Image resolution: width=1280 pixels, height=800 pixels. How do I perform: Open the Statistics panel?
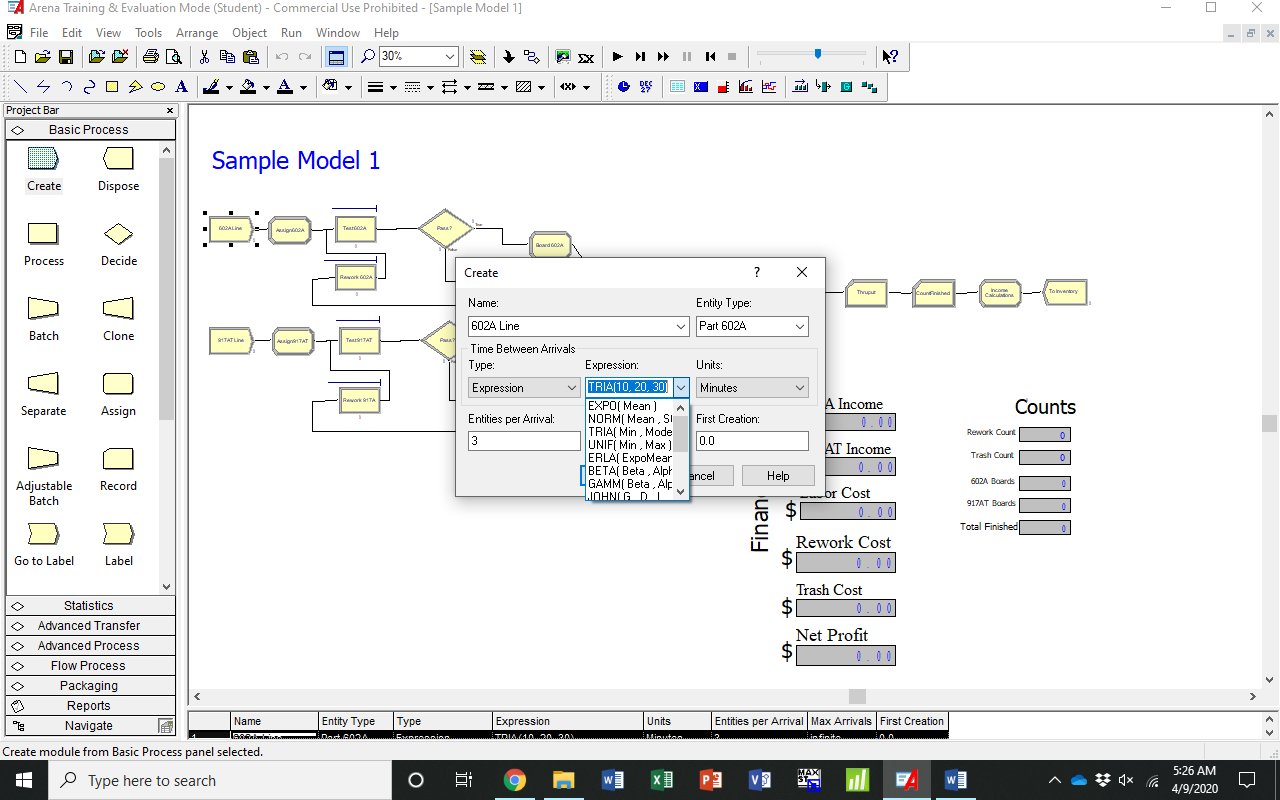89,606
